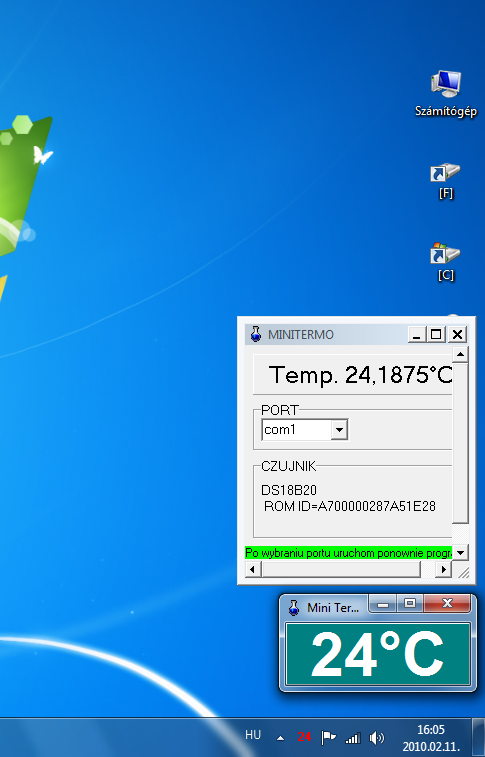Open the Action Center flag tray icon
Screen dimensions: 485x757
click(329, 737)
